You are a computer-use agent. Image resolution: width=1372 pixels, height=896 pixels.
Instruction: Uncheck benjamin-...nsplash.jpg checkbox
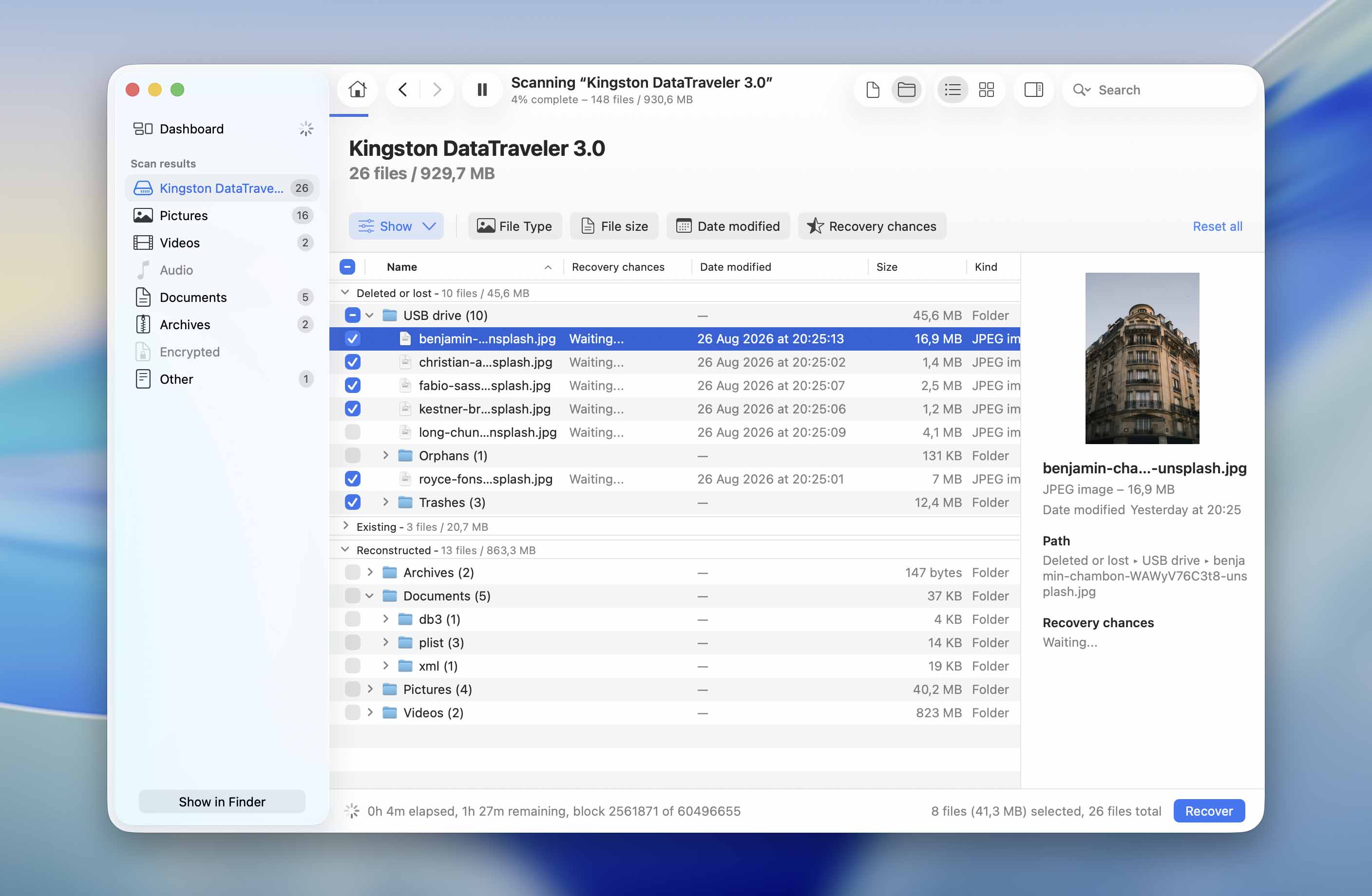pyautogui.click(x=352, y=338)
